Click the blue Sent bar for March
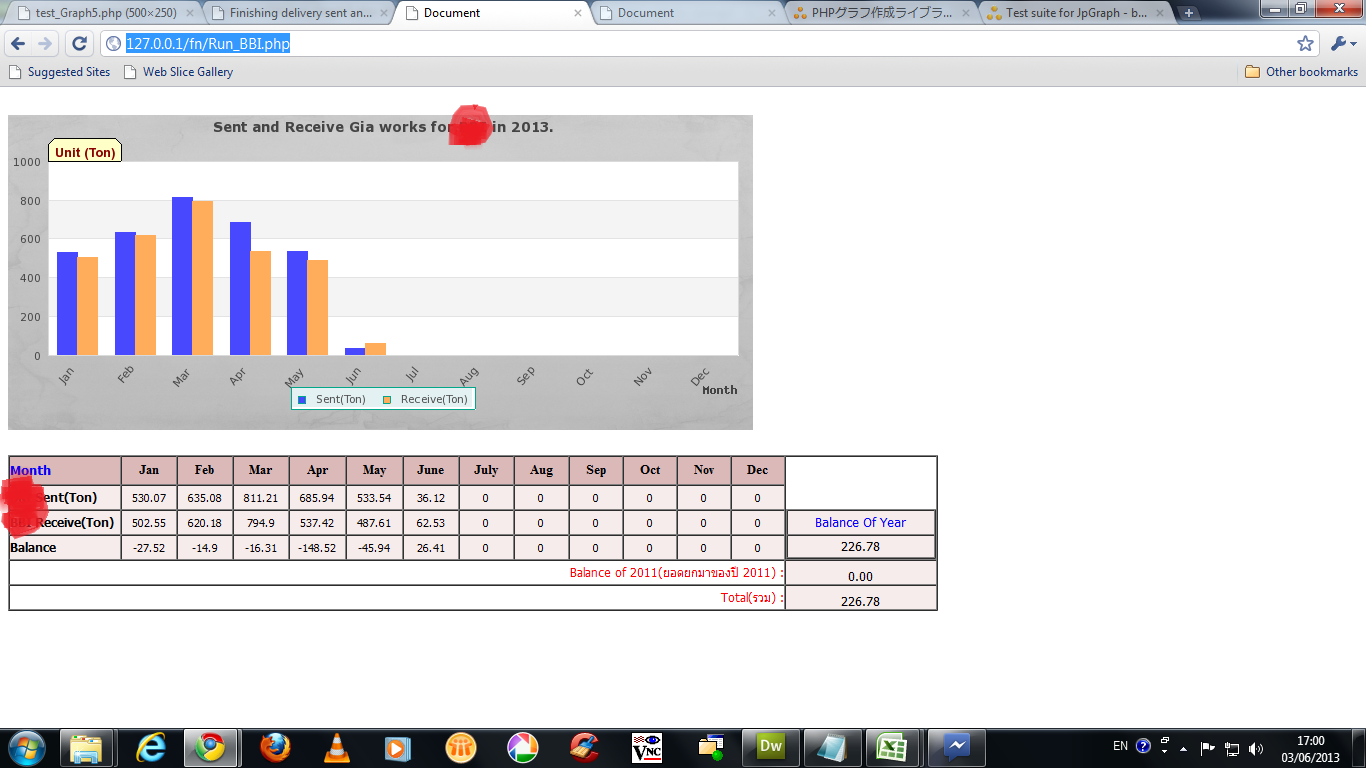 (182, 276)
